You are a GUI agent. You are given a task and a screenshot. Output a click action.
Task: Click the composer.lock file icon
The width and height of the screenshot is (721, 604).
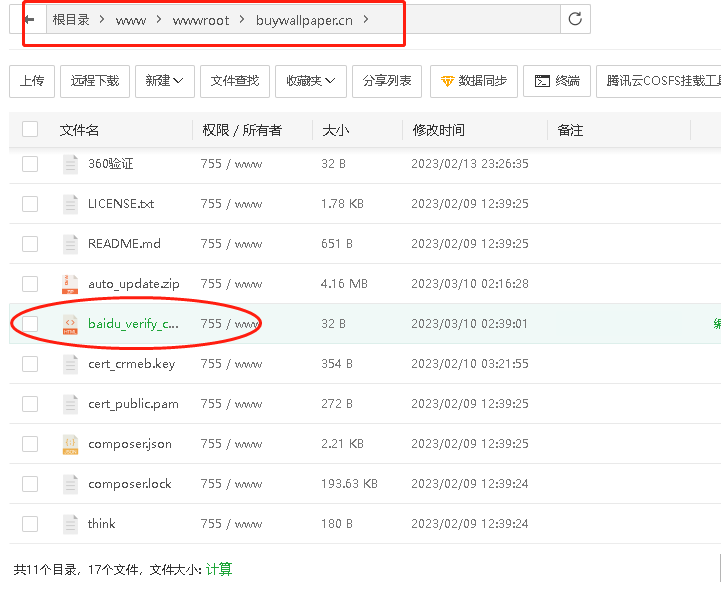(x=70, y=484)
